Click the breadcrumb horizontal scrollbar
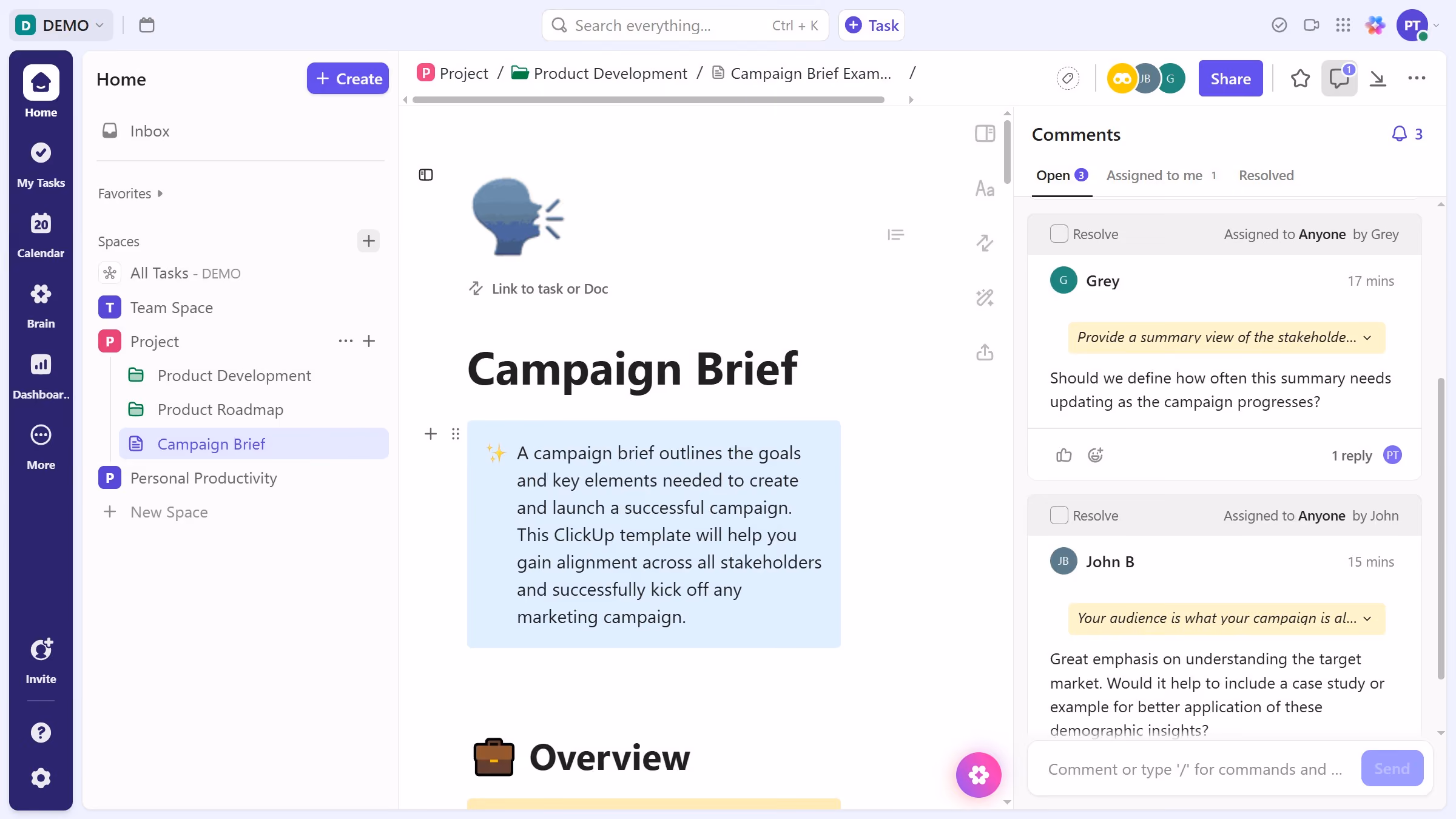The width and height of the screenshot is (1456, 819). (648, 99)
